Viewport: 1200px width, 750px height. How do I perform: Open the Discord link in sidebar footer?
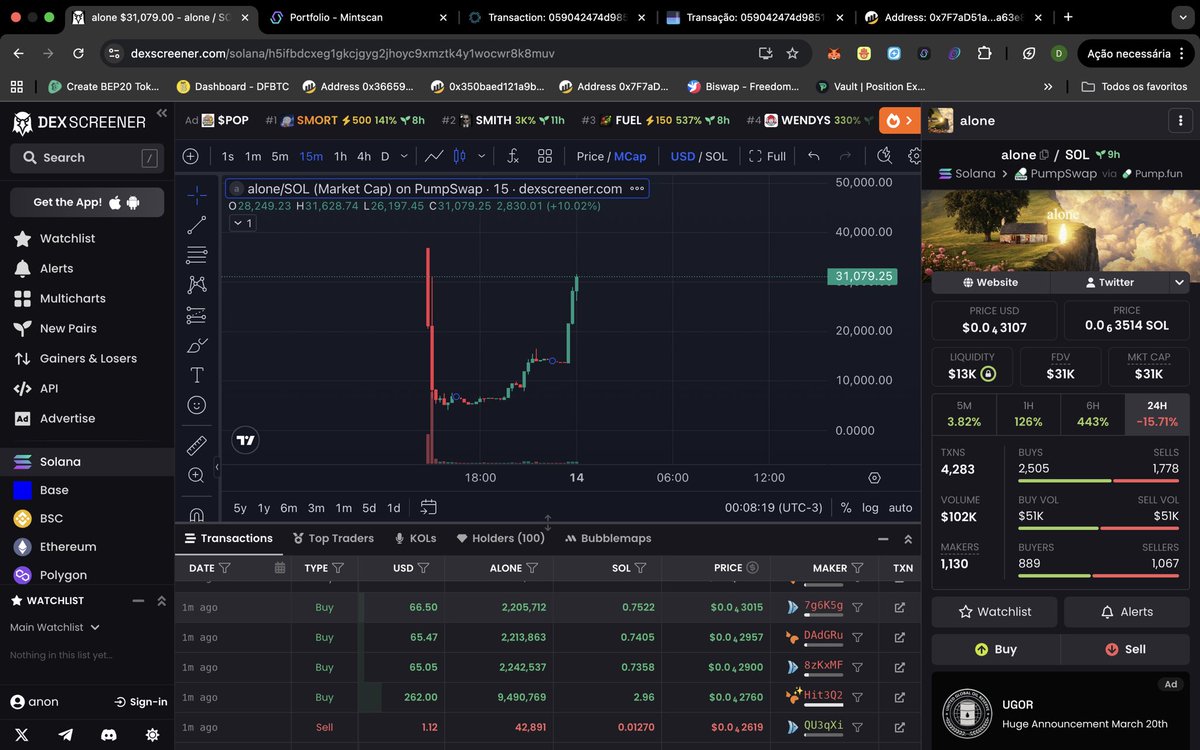click(109, 734)
